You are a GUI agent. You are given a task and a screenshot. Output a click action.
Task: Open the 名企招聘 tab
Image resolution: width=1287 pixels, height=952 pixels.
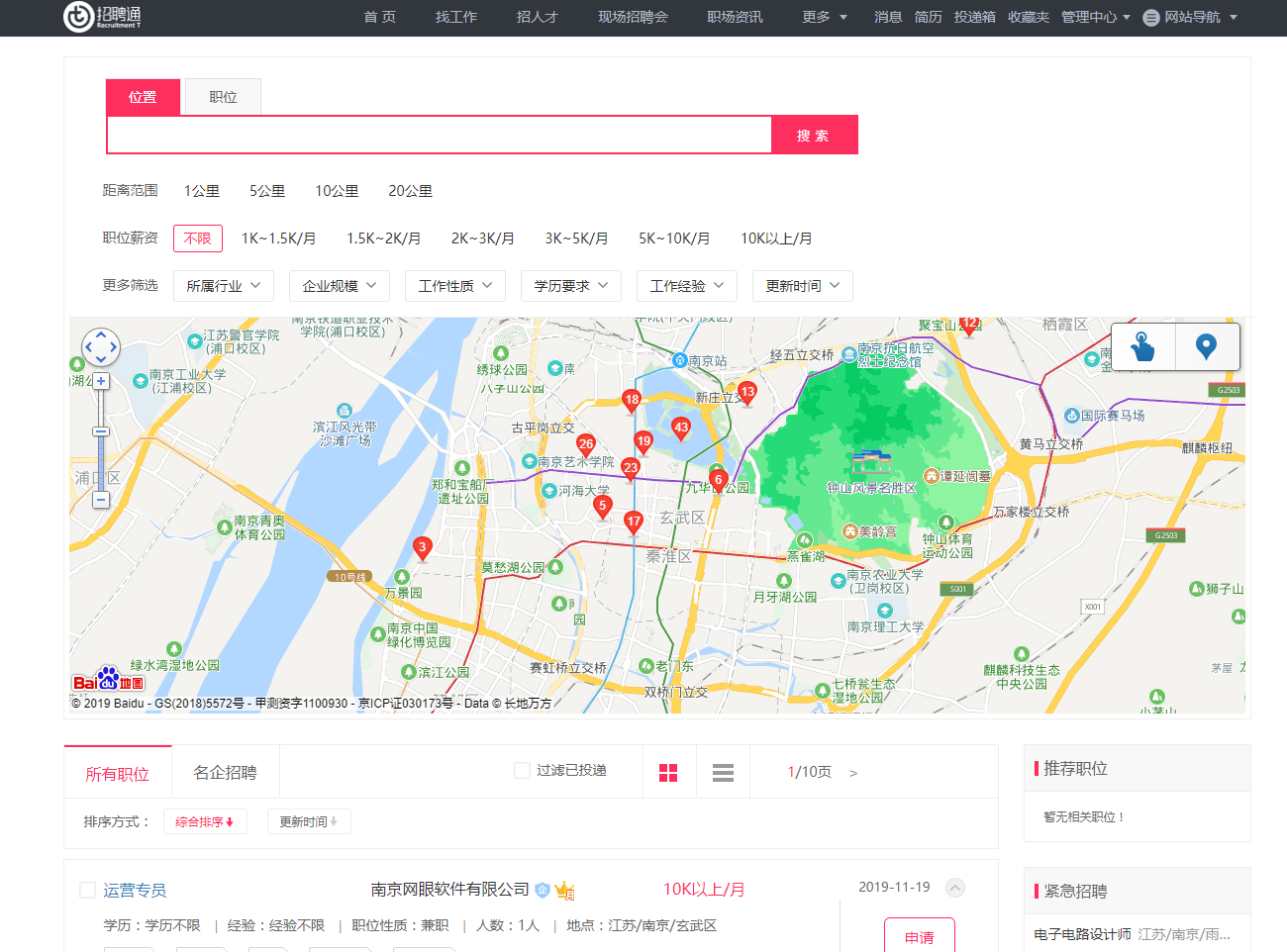[225, 773]
